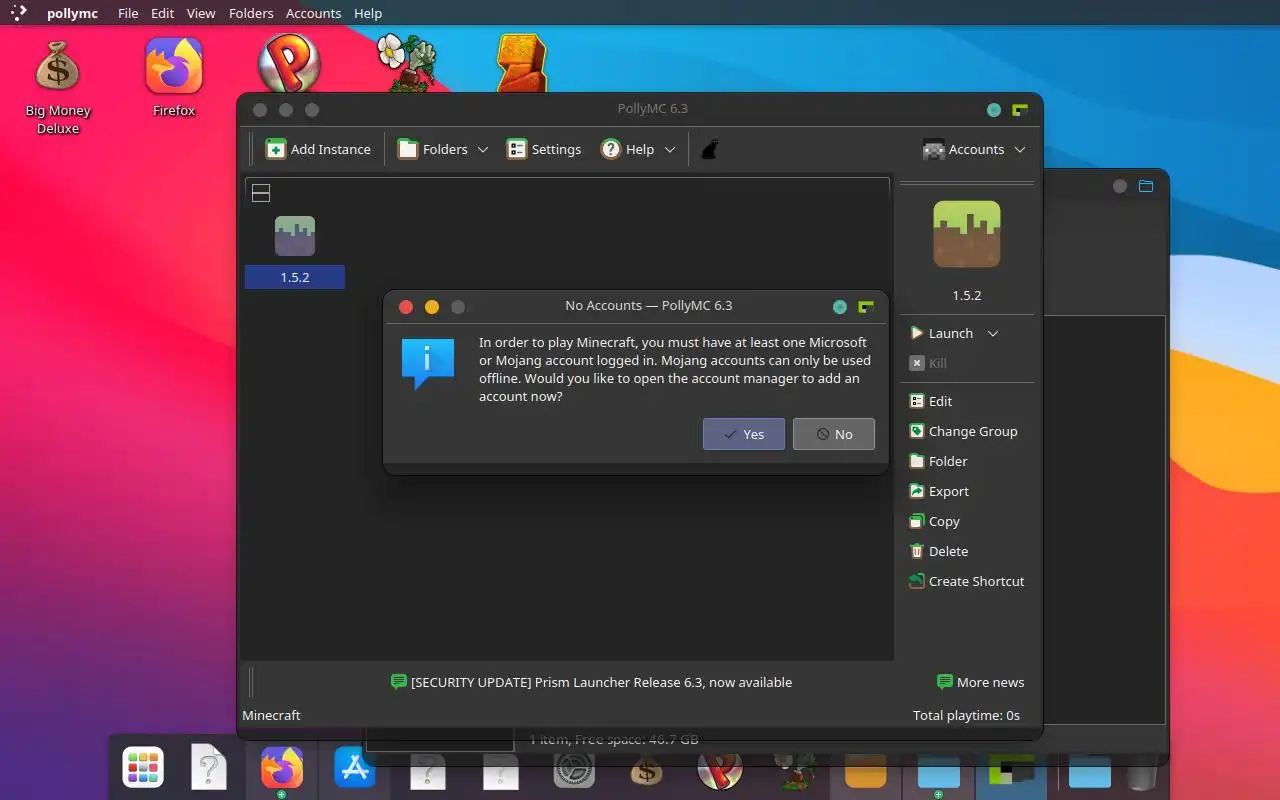Open the instance Folder action
1280x800 pixels.
click(x=938, y=461)
